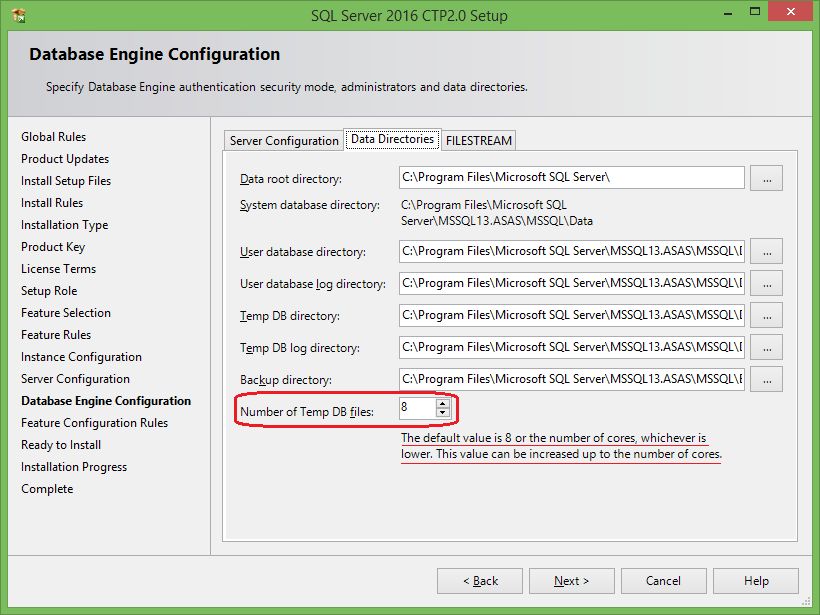This screenshot has width=820, height=615.
Task: Select Installation Progress step
Action: [x=74, y=466]
